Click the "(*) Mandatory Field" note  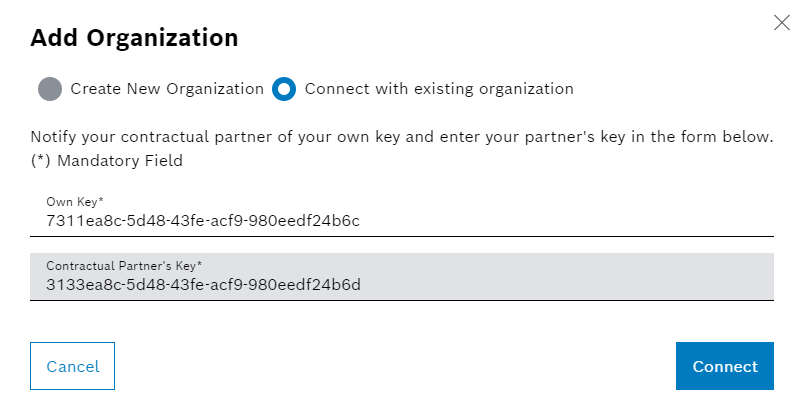pyautogui.click(x=107, y=160)
